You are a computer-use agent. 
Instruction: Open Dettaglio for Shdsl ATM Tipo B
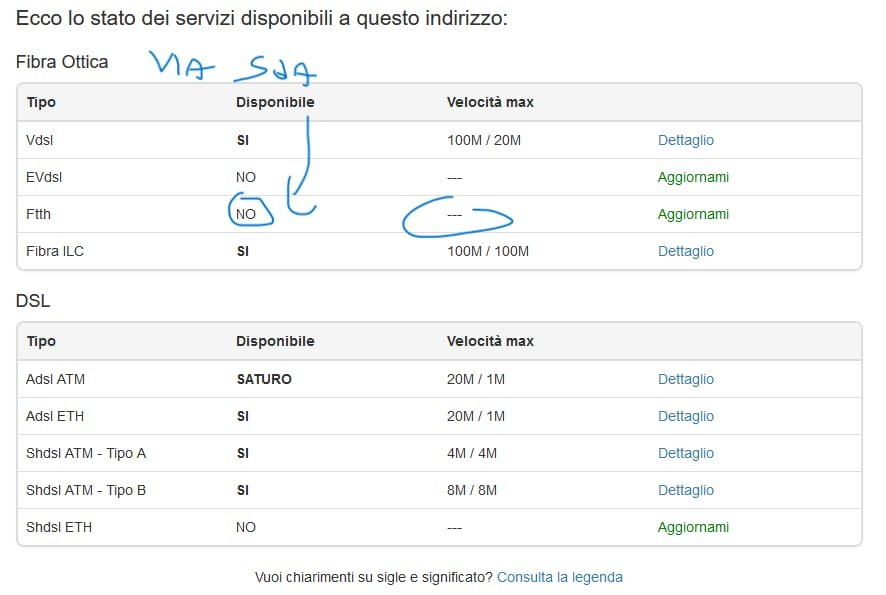pyautogui.click(x=685, y=490)
